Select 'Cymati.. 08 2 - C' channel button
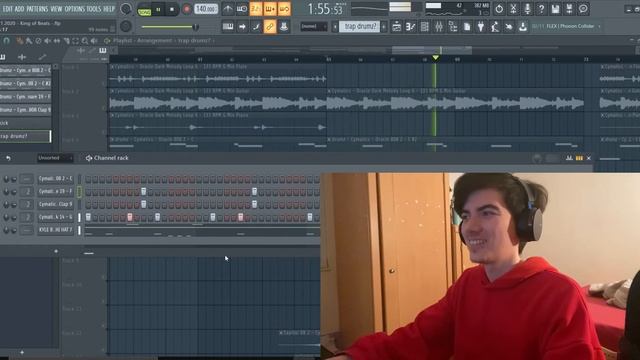The image size is (640, 360). coord(55,178)
